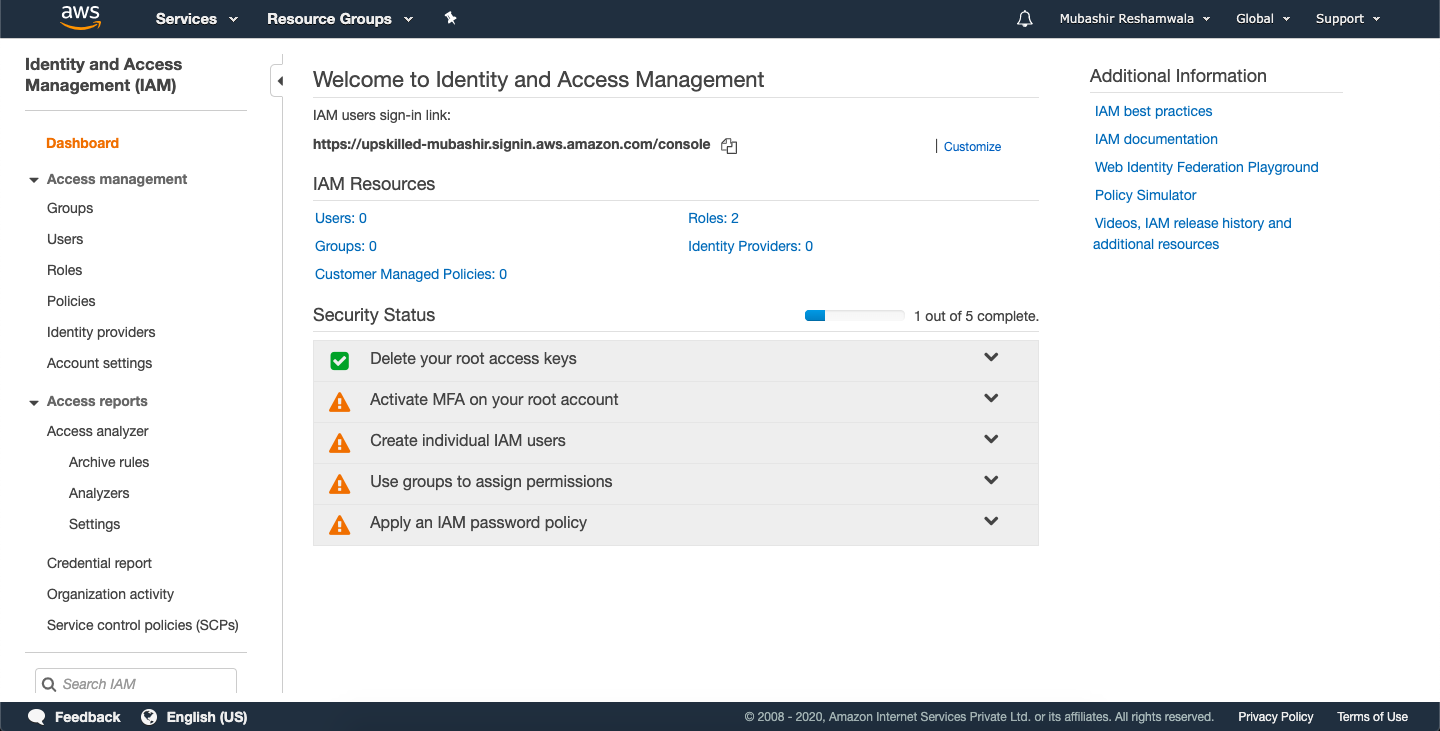Expand Activate MFA on your root account chevron
Image resolution: width=1440 pixels, height=731 pixels.
991,399
